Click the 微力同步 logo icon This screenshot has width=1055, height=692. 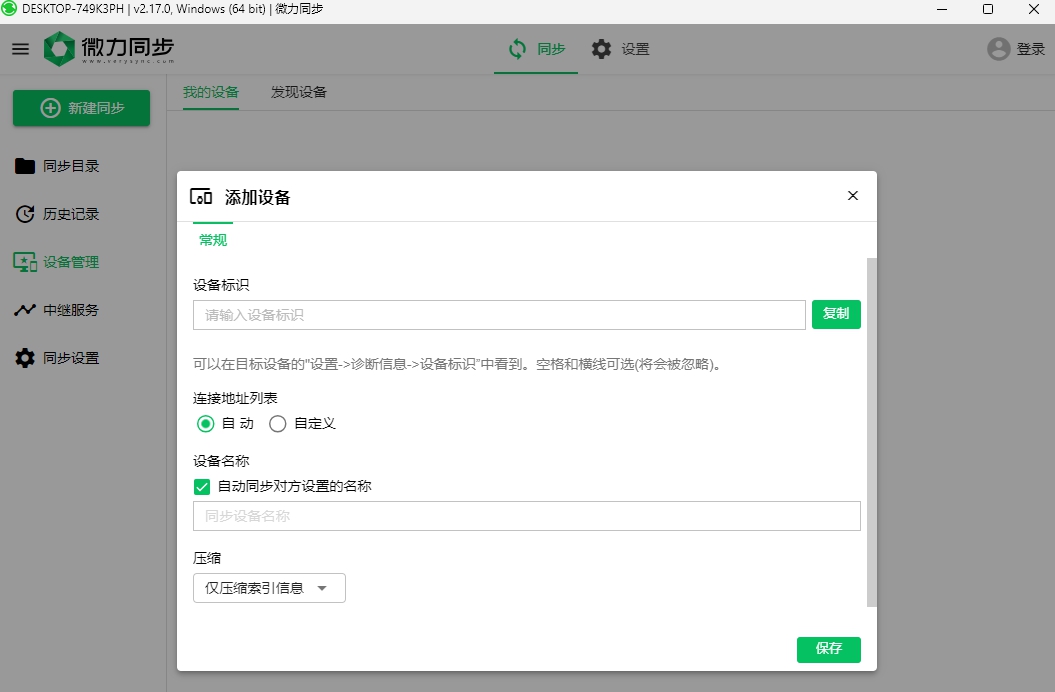[57, 47]
